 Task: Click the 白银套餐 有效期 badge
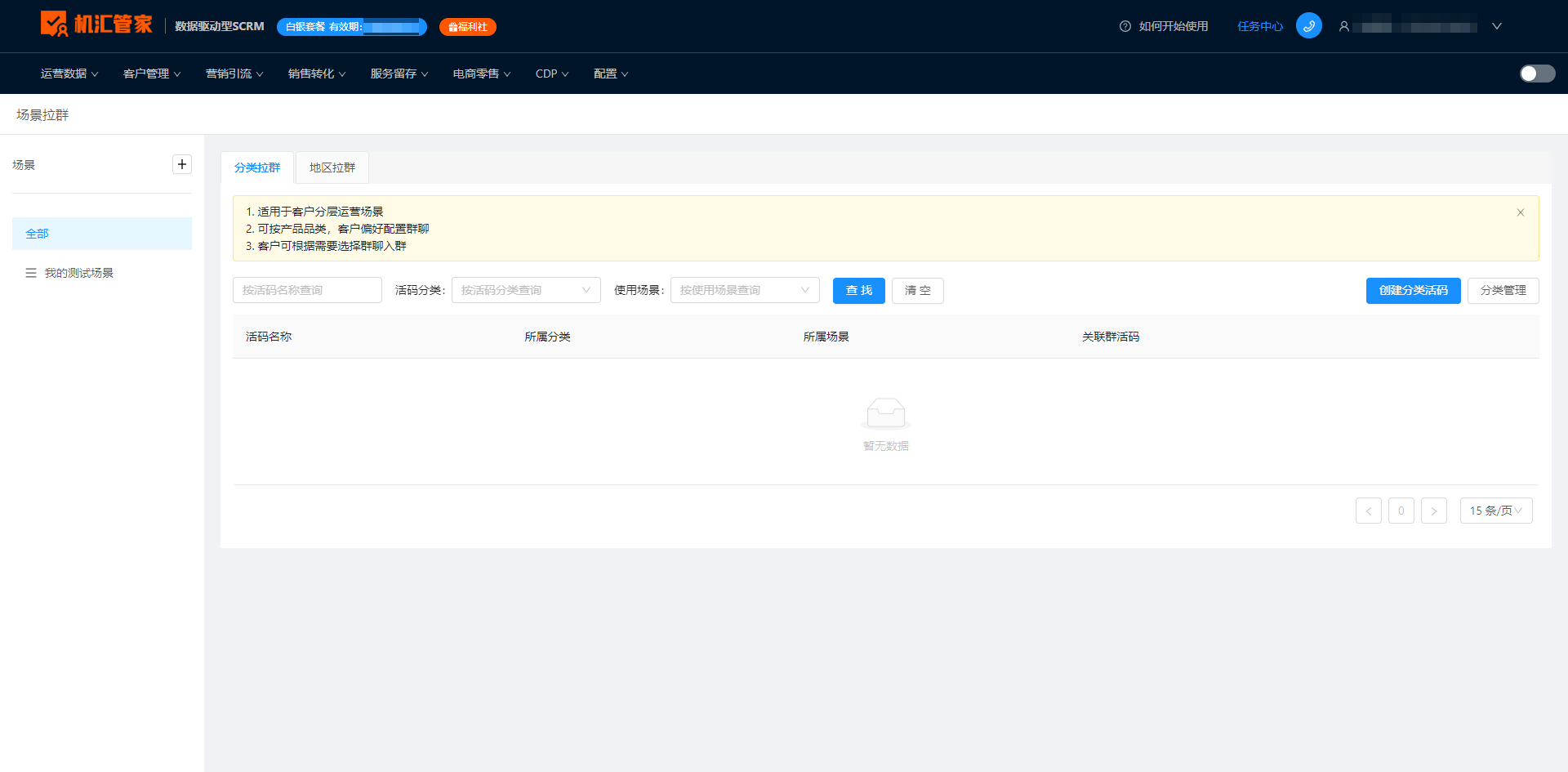coord(352,27)
